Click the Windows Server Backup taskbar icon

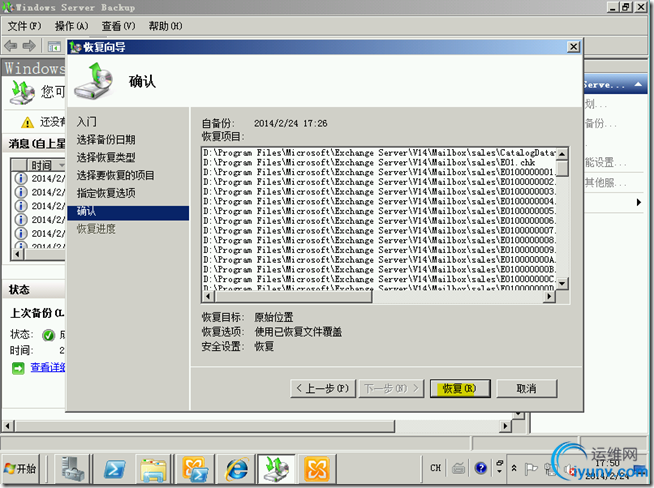(x=276, y=468)
